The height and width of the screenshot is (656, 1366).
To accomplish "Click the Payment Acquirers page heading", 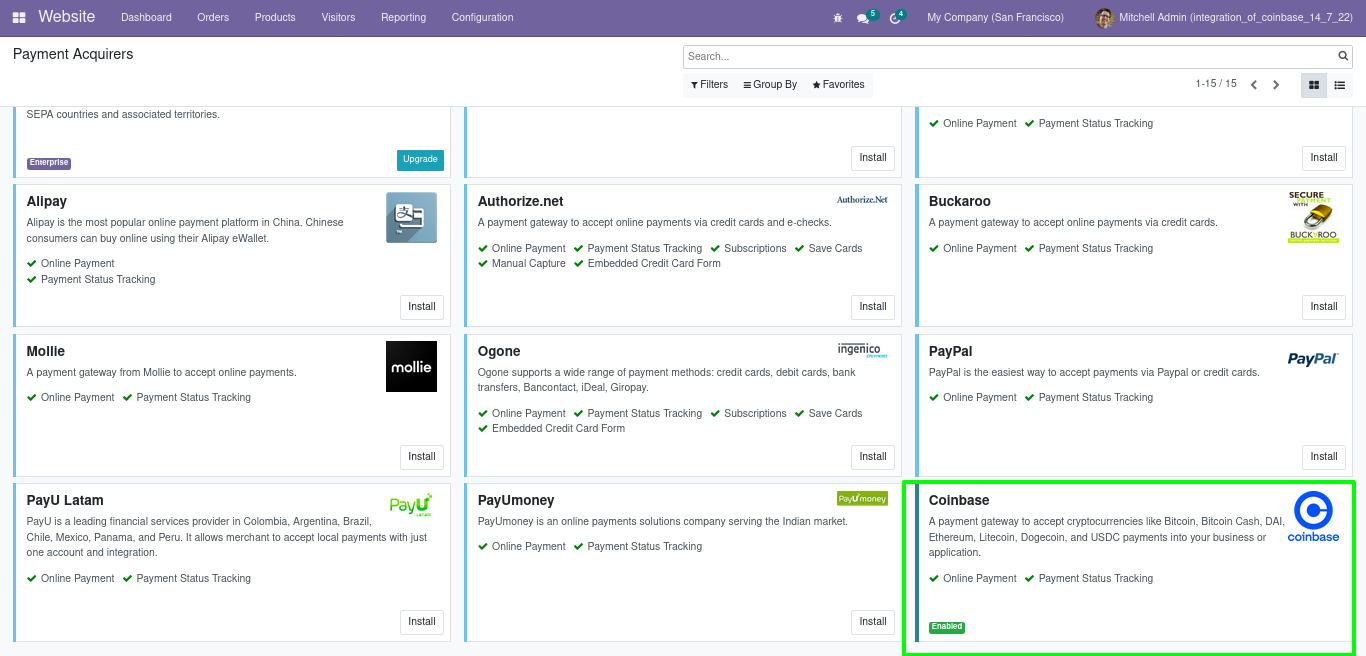I will 73,54.
